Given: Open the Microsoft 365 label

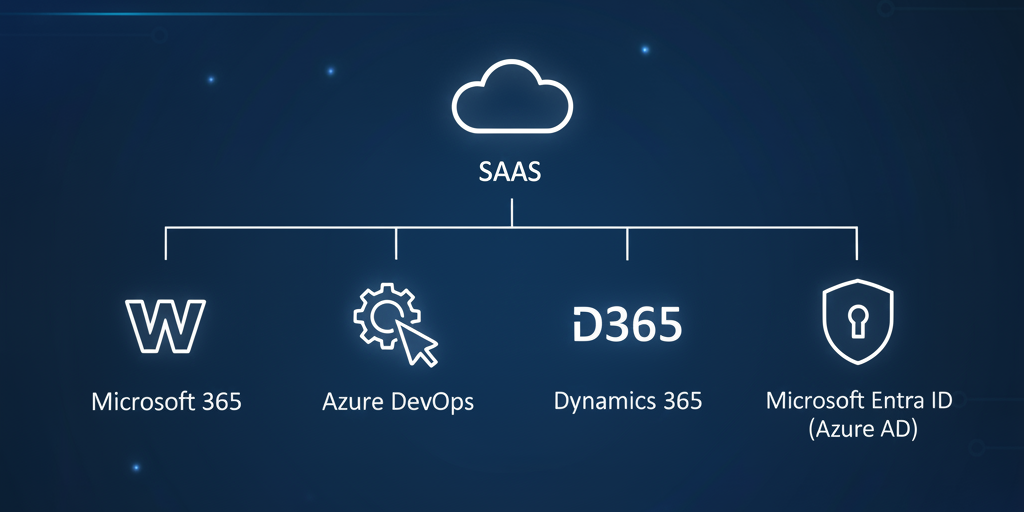Looking at the screenshot, I should 166,402.
